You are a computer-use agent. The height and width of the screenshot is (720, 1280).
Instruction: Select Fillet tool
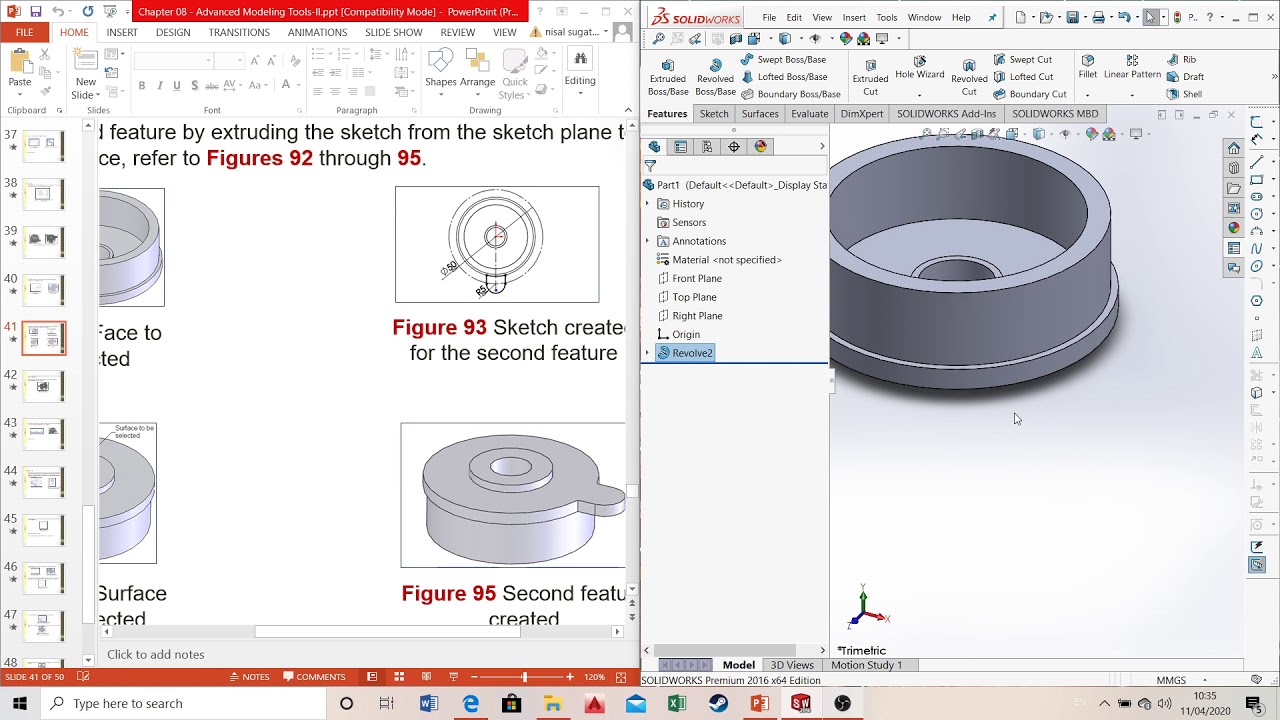pyautogui.click(x=1087, y=68)
